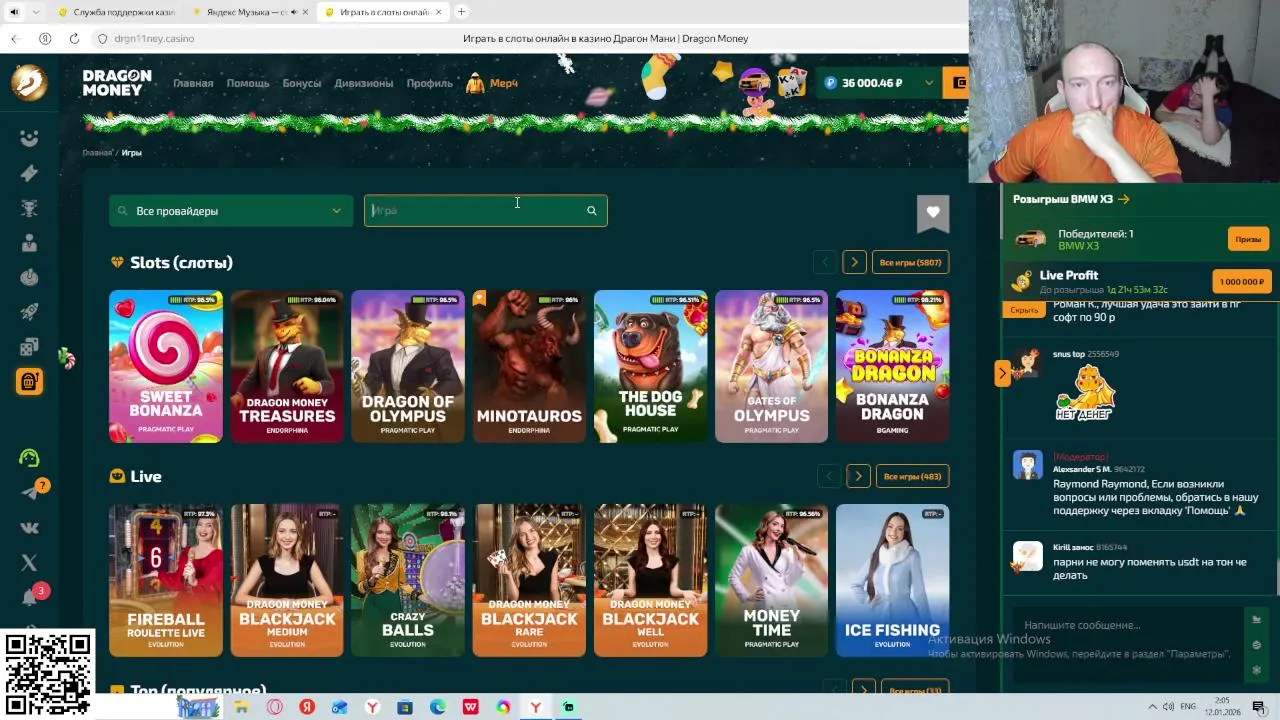Click the person with tie sidebar icon

pos(29,243)
